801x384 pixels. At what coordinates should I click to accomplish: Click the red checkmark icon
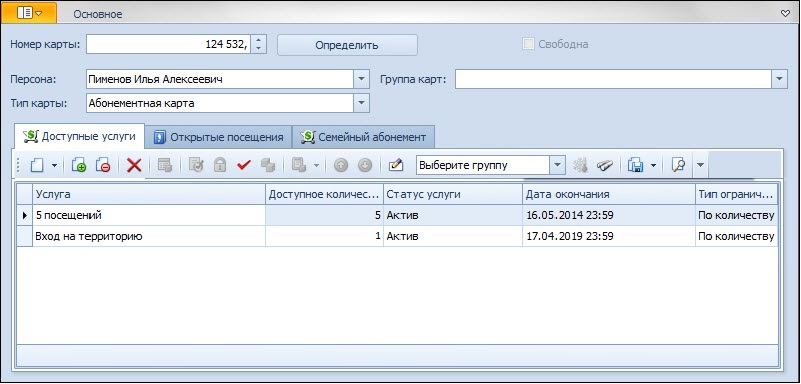coord(244,165)
